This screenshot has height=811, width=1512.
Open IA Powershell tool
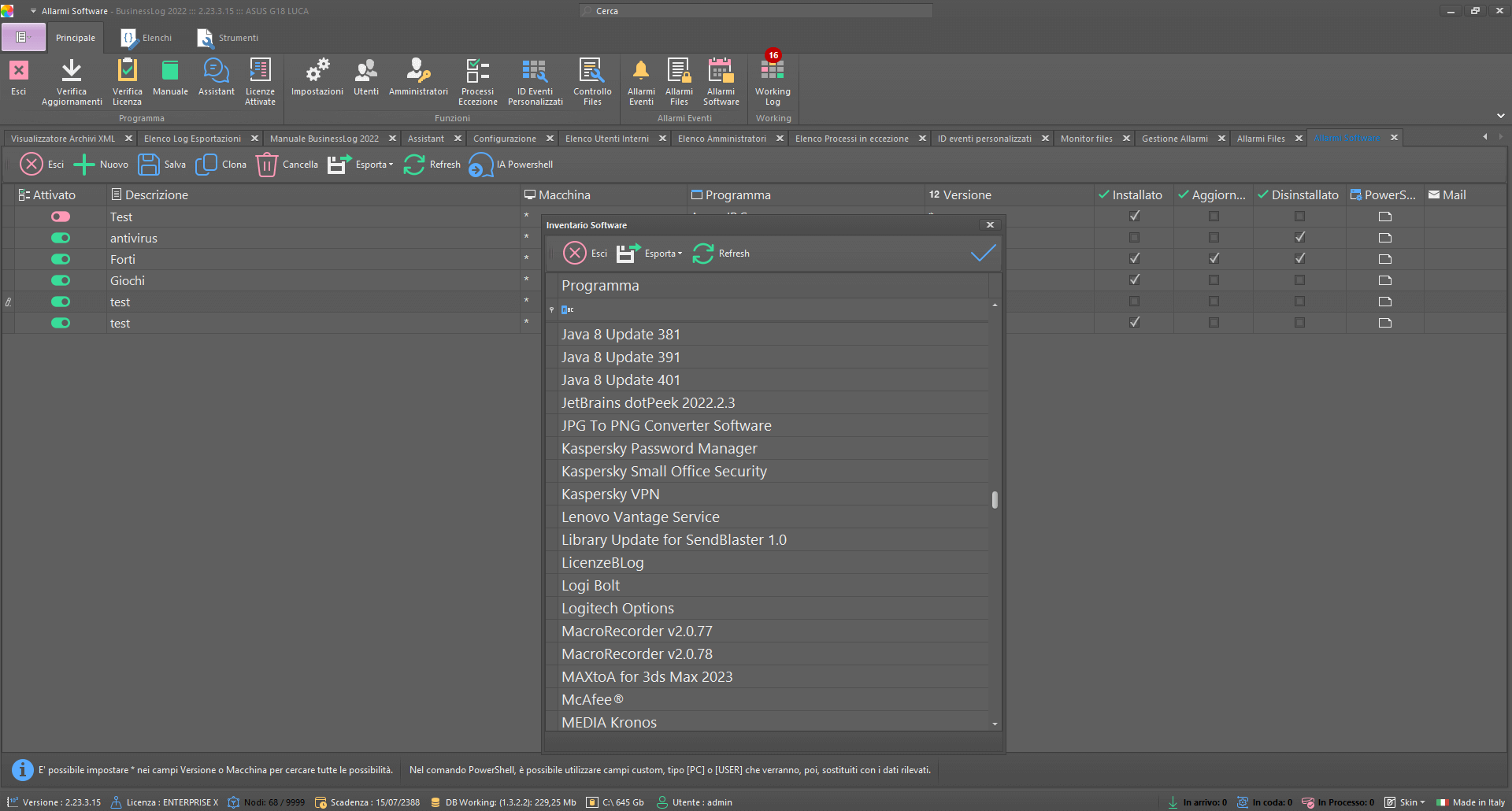click(x=511, y=165)
